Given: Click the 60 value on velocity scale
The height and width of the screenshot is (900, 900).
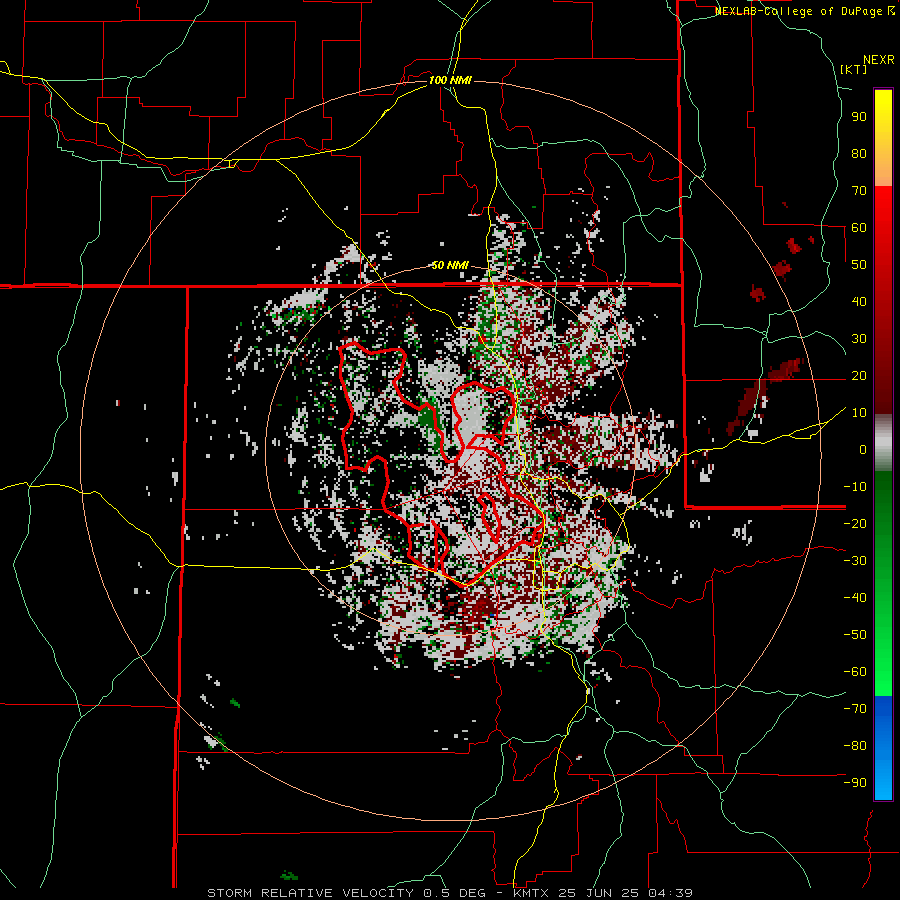Looking at the screenshot, I should (x=859, y=227).
